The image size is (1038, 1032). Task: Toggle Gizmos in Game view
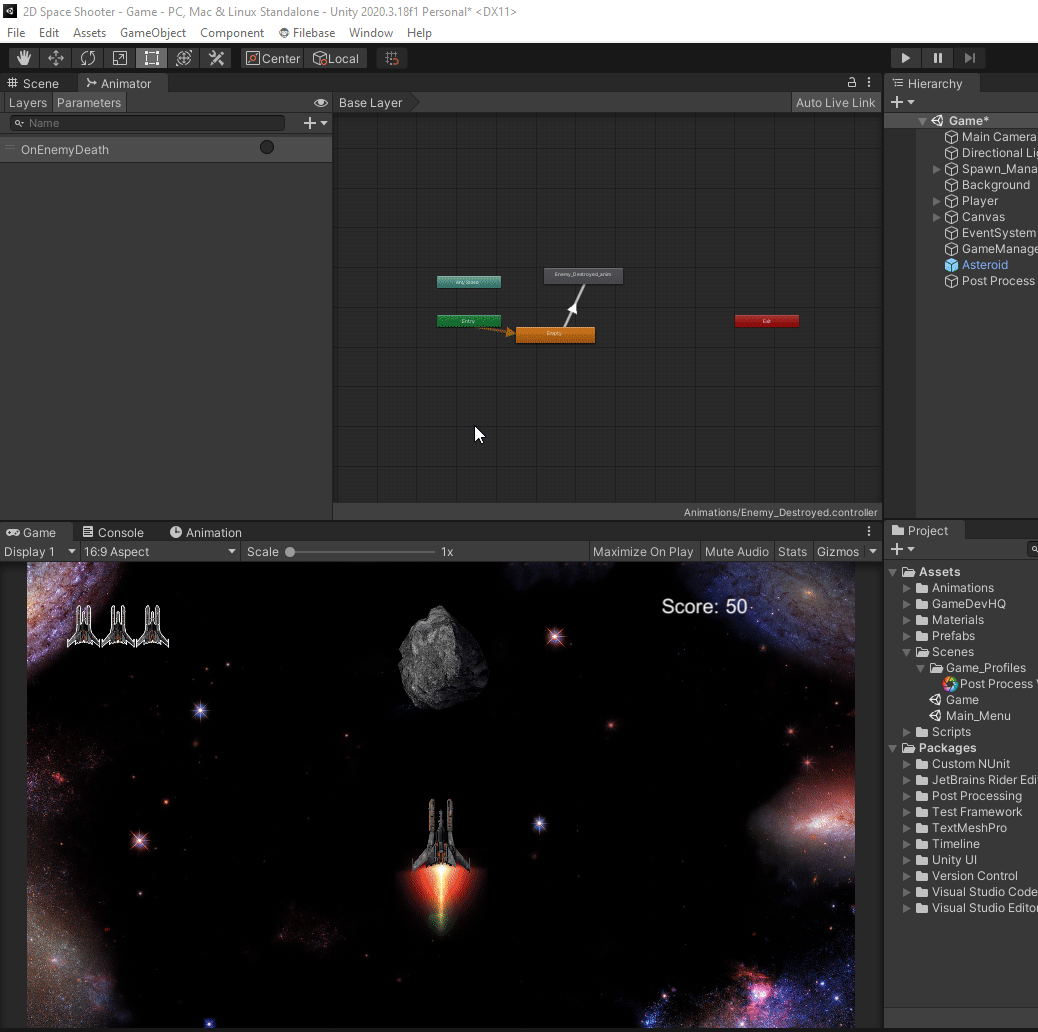838,551
